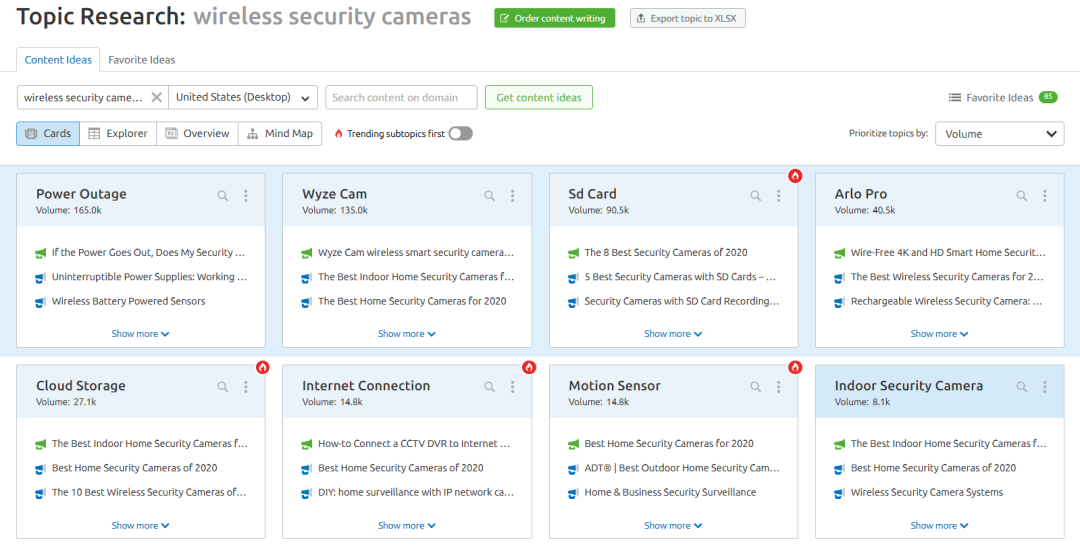Click Order content writing button

554,19
